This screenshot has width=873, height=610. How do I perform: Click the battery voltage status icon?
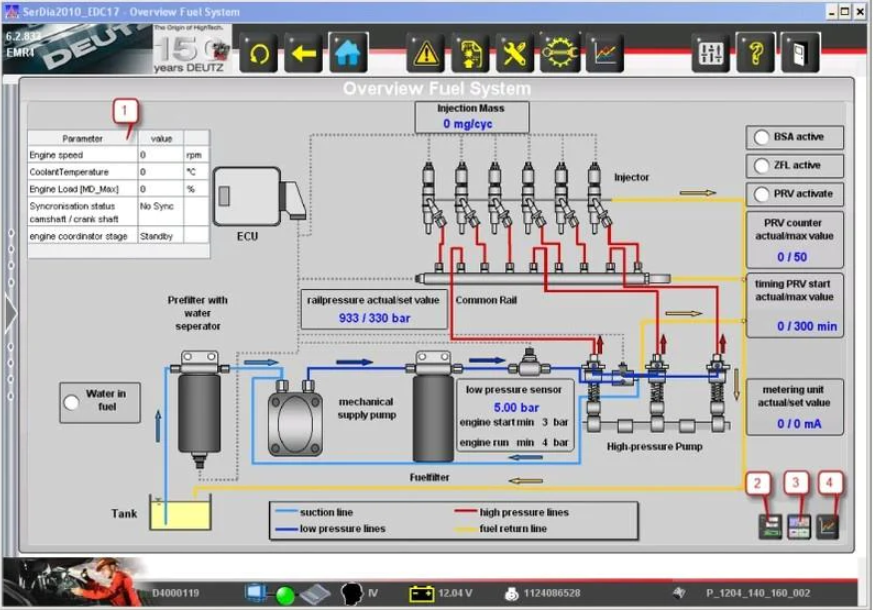(x=422, y=593)
